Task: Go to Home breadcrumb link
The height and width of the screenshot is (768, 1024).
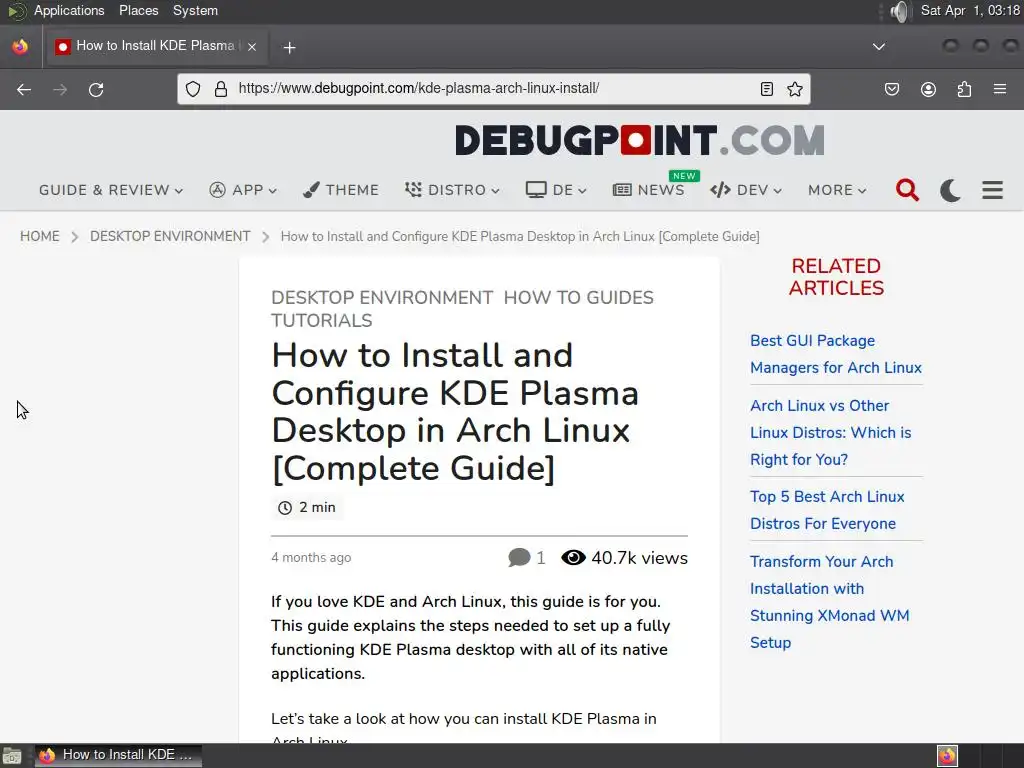Action: 40,236
